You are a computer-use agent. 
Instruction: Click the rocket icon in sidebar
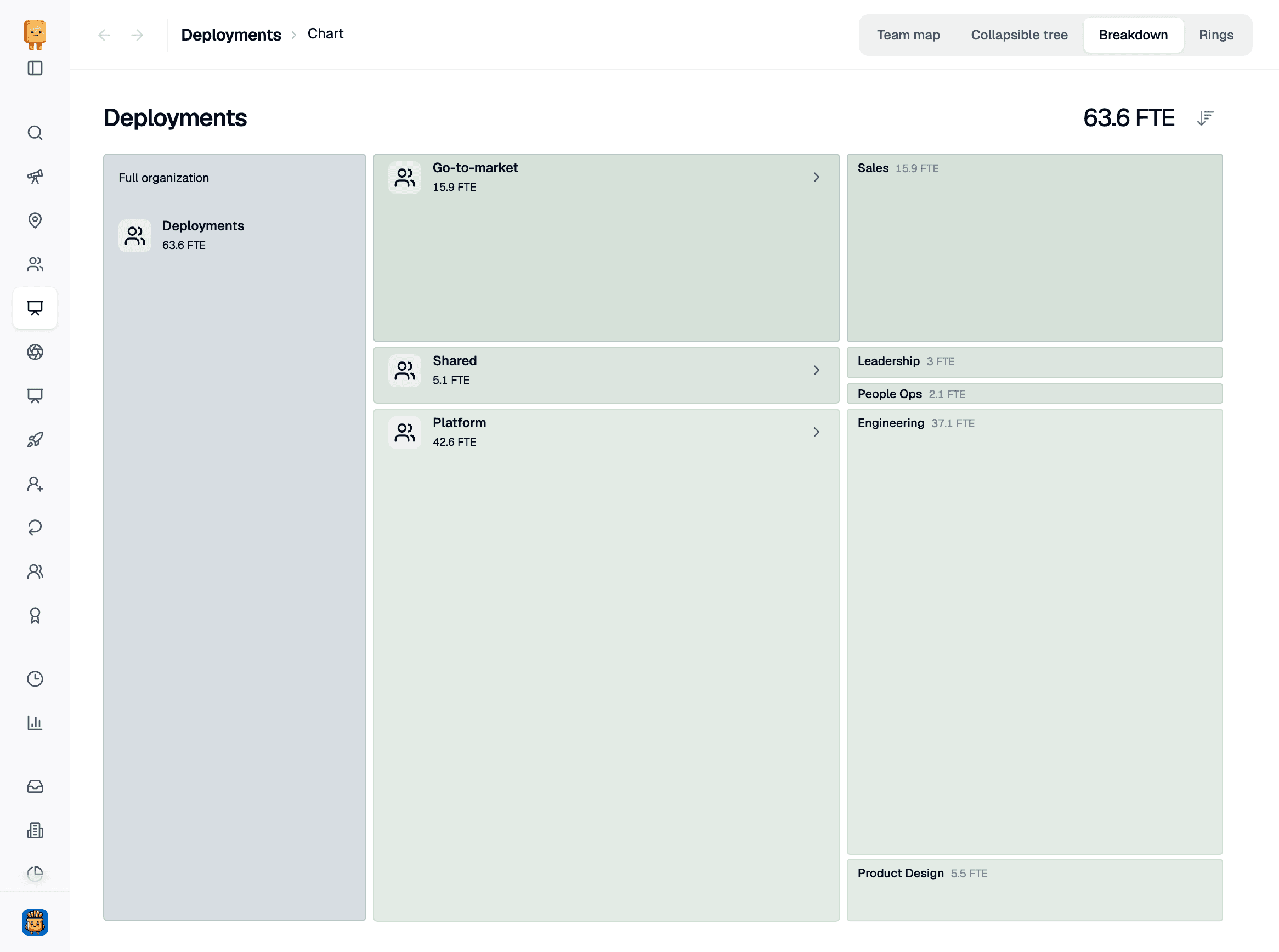[35, 440]
